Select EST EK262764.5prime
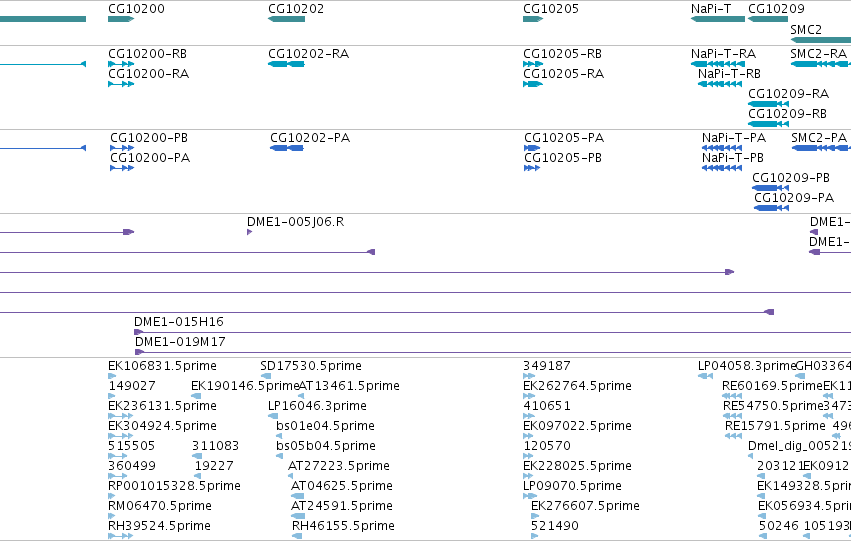851x541 pixels. (529, 396)
